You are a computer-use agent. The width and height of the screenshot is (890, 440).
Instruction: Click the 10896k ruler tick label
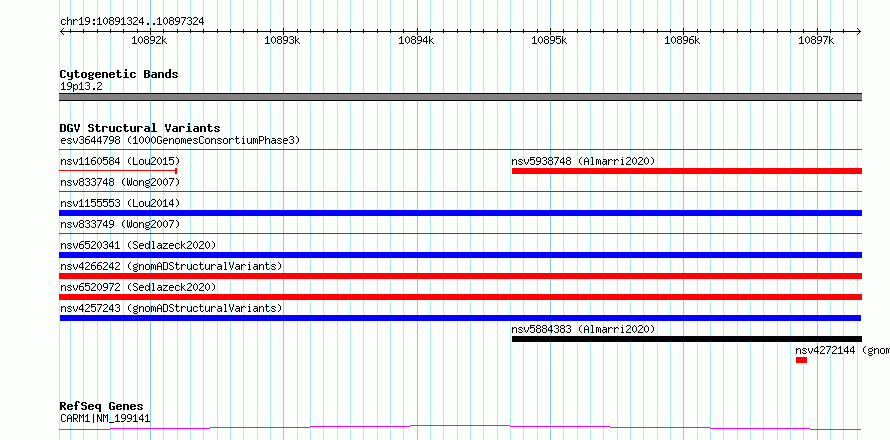coord(683,40)
